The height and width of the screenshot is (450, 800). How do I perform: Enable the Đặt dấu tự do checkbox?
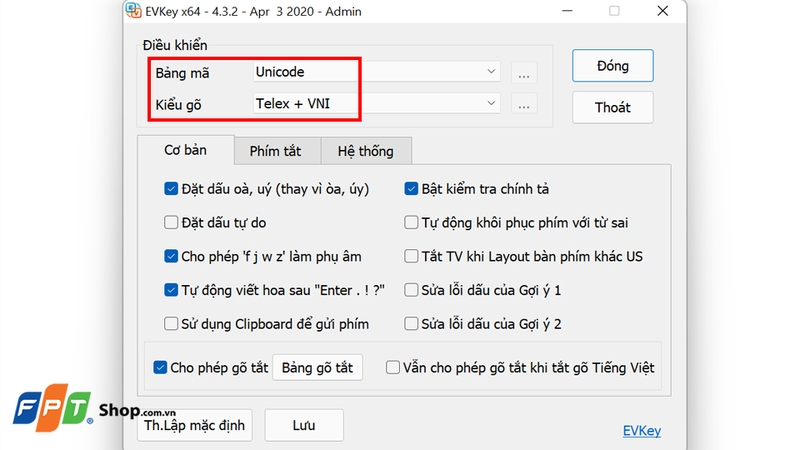171,222
